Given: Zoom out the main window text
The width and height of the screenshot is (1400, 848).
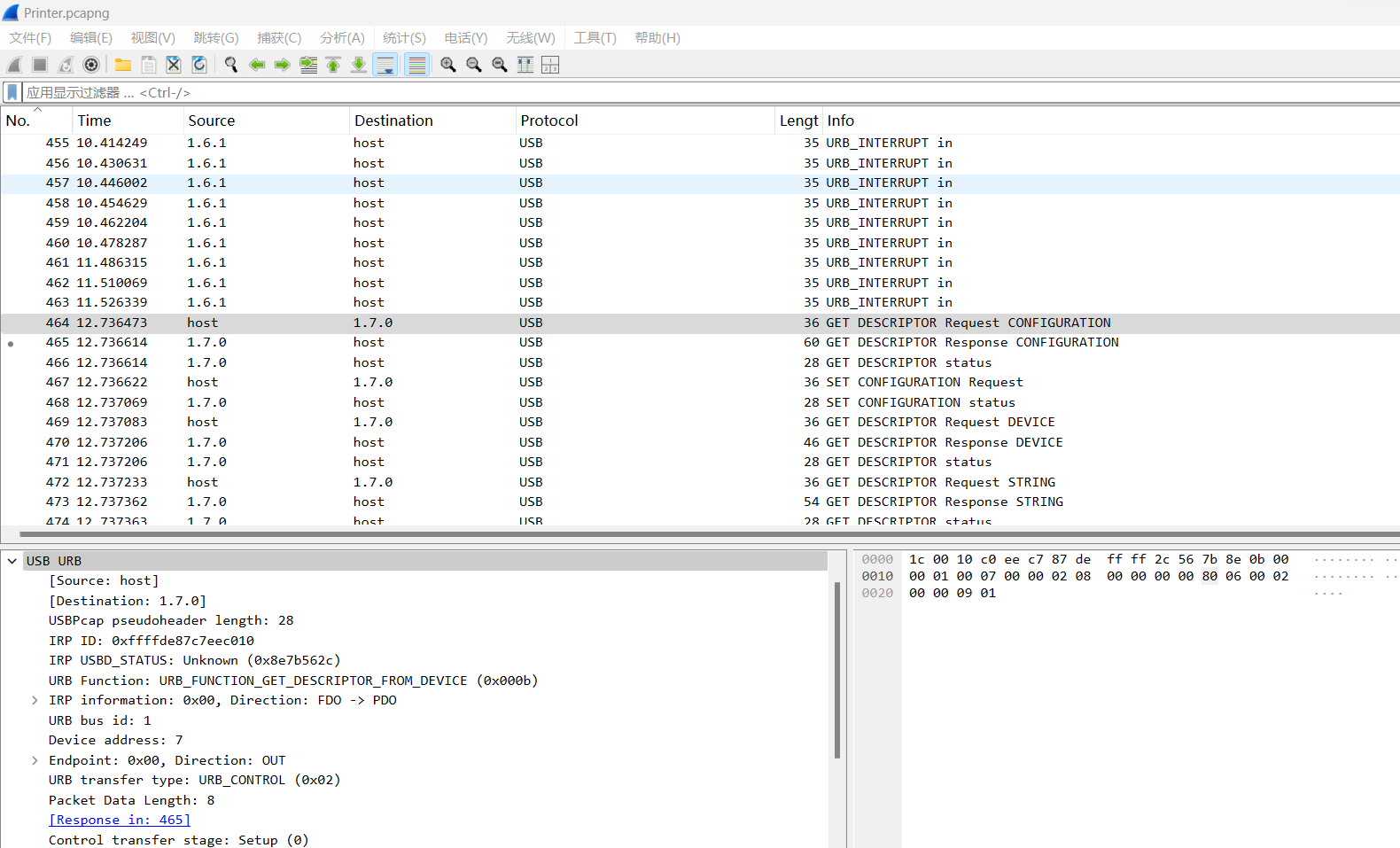Looking at the screenshot, I should pos(474,65).
